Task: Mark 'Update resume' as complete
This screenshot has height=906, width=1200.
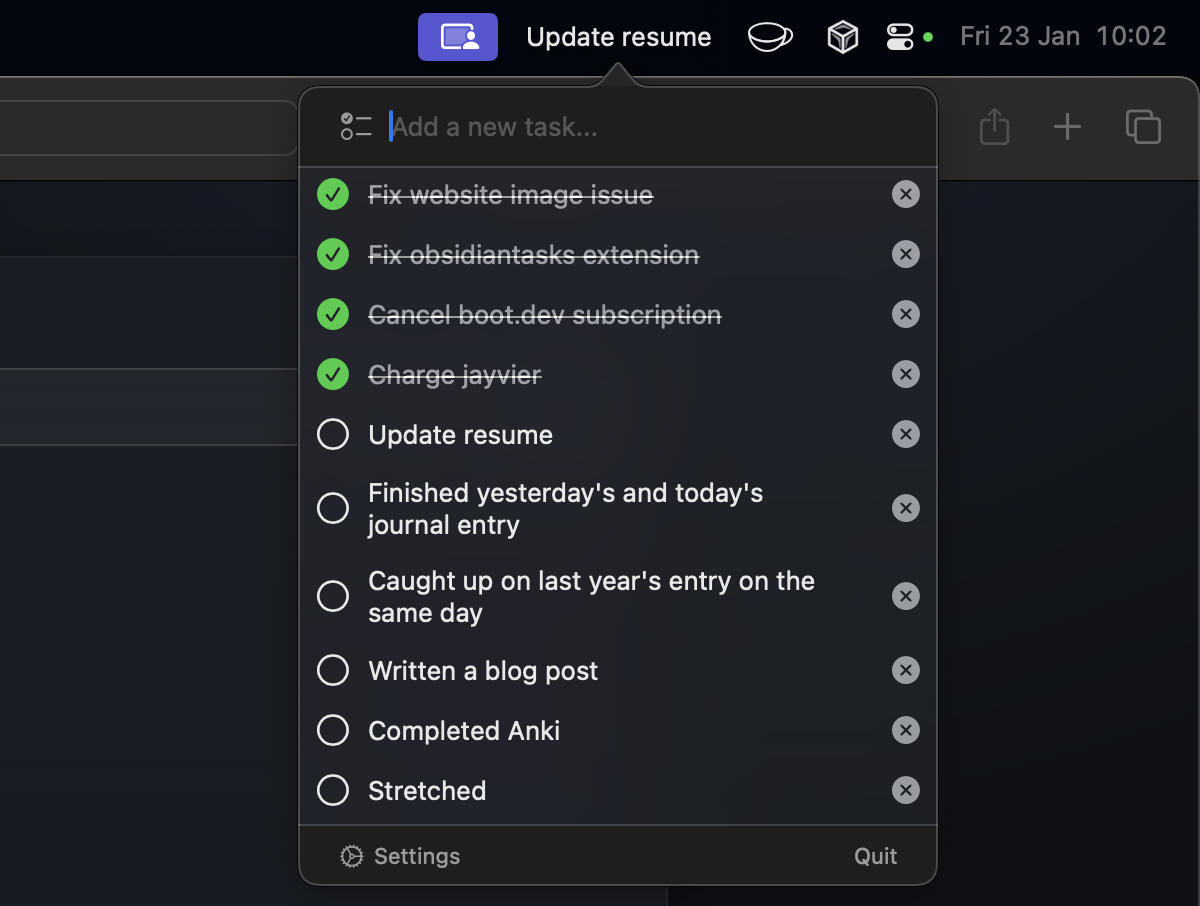Action: click(333, 435)
